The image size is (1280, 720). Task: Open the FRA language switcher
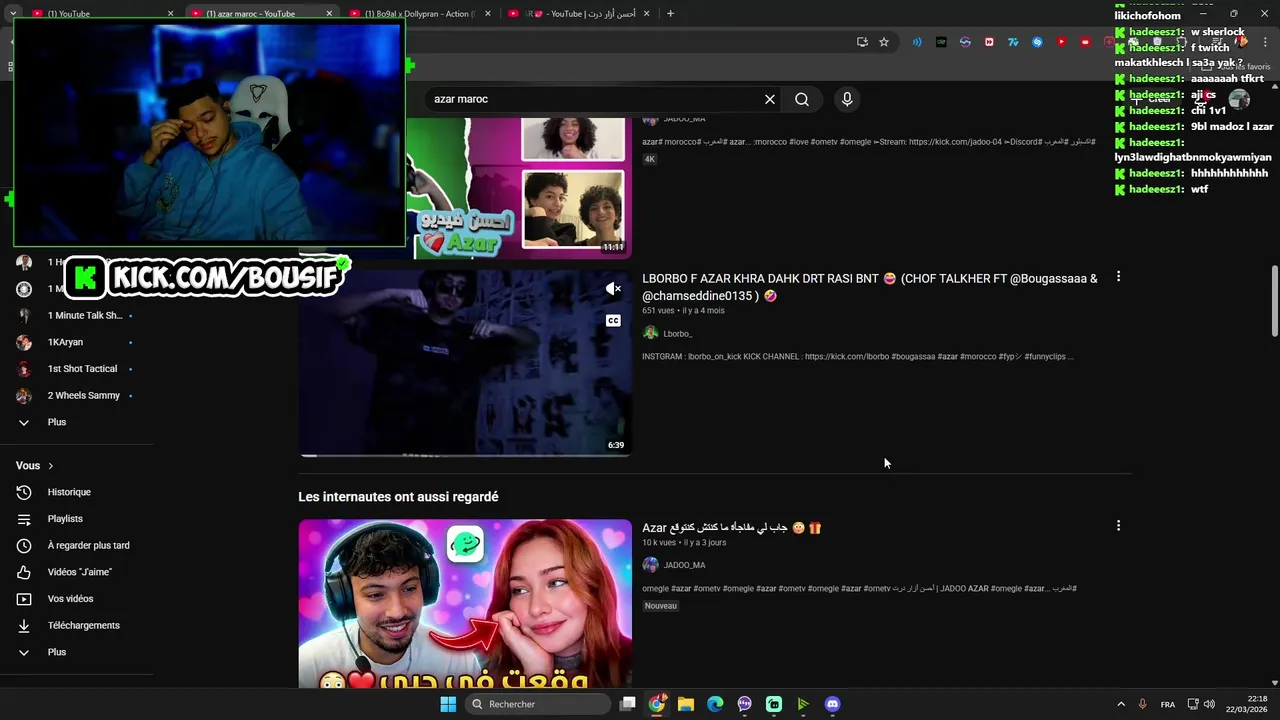[x=1168, y=704]
